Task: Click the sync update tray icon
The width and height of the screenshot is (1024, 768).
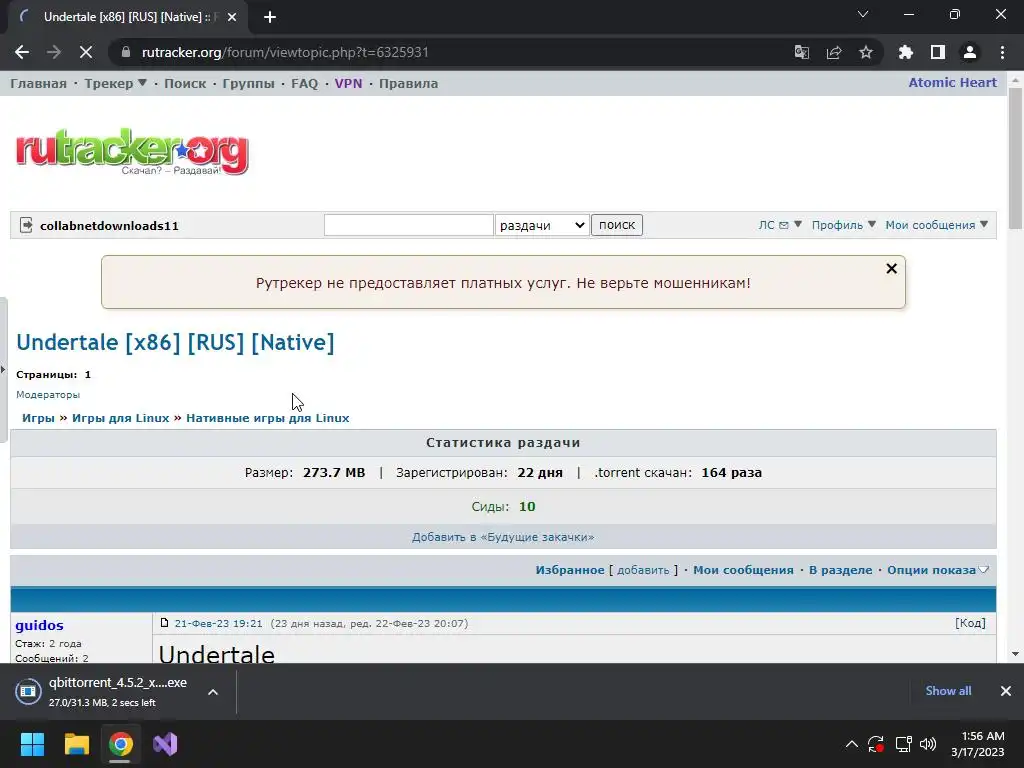Action: (876, 744)
